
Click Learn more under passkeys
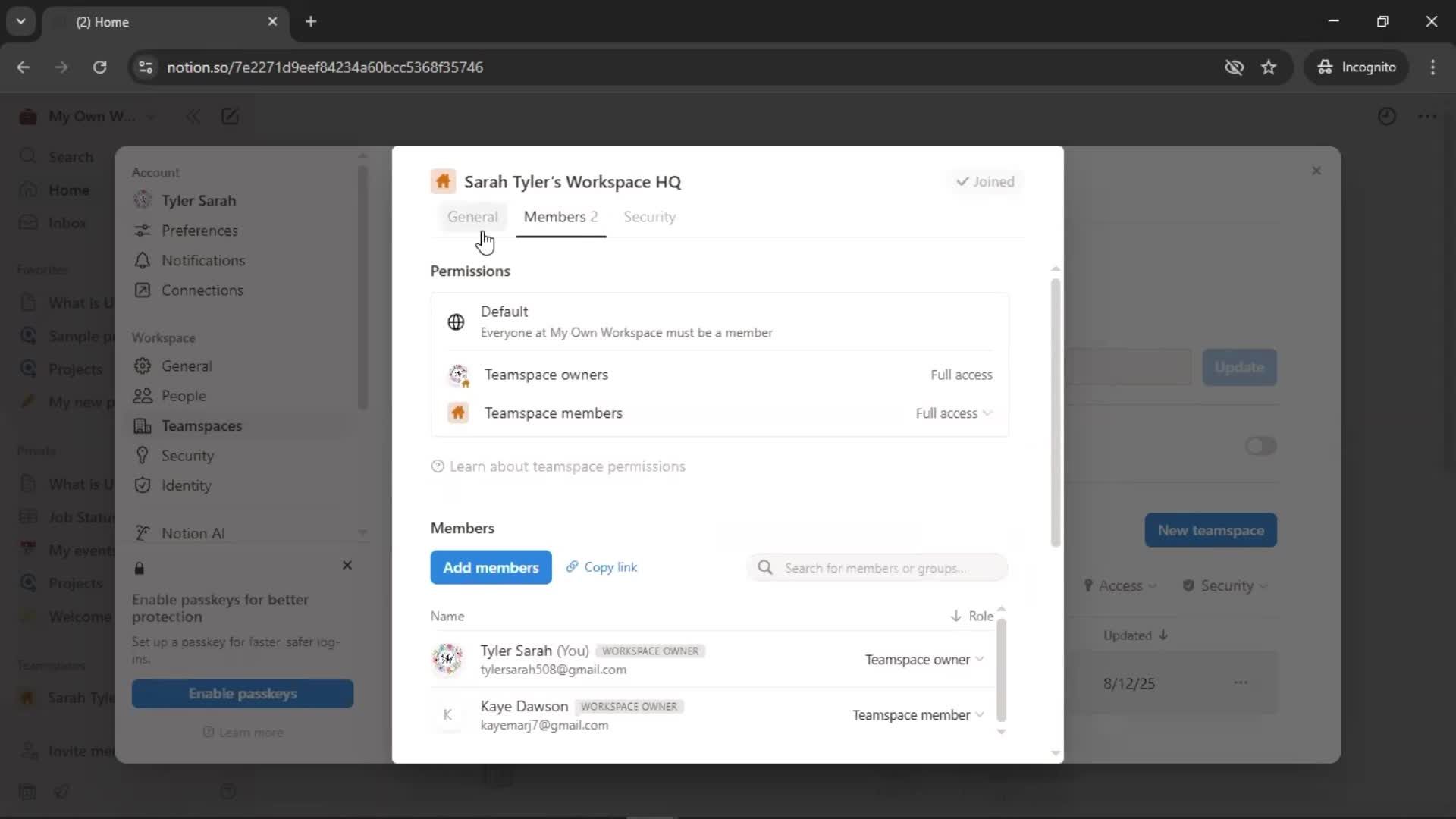click(x=243, y=733)
